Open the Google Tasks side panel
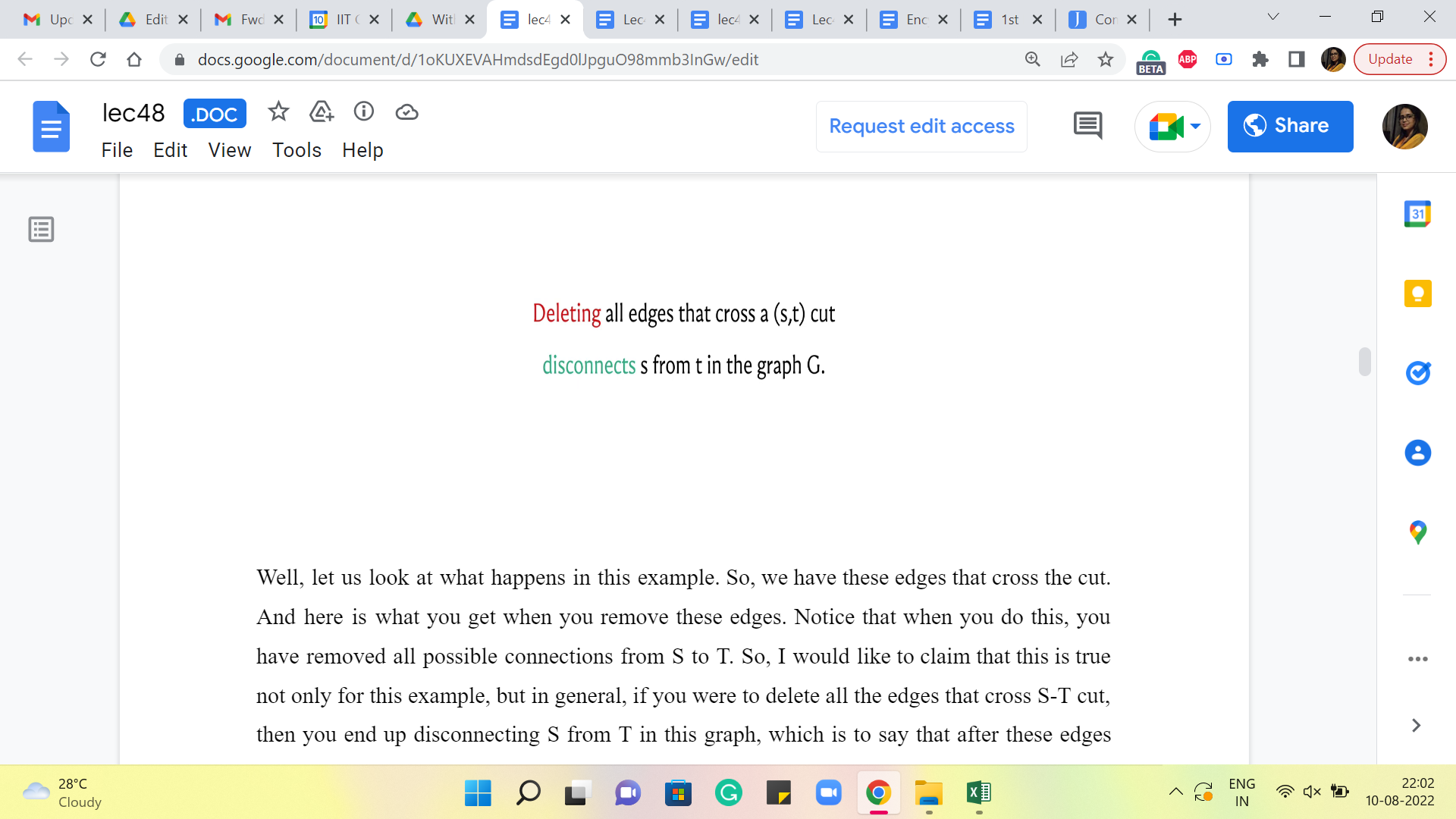 pyautogui.click(x=1417, y=372)
